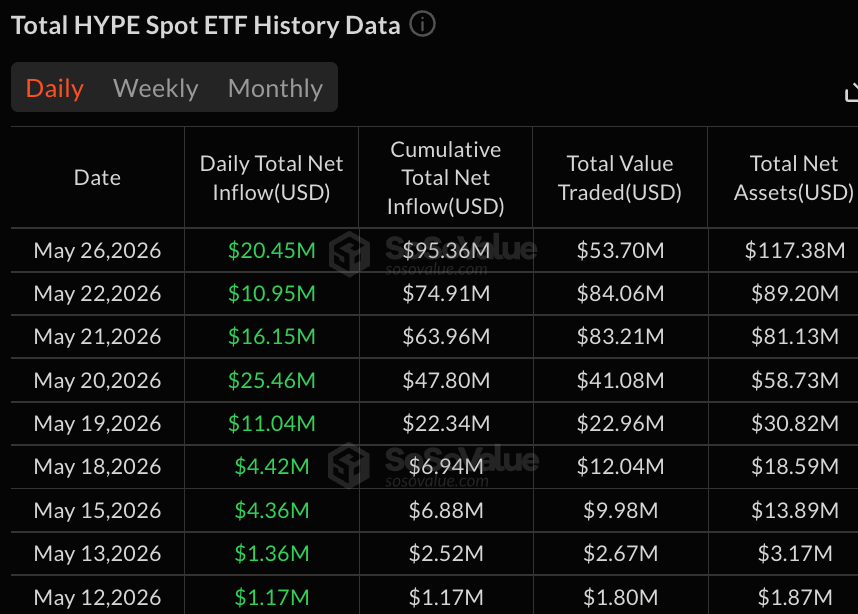The image size is (858, 614).
Task: Switch to the Monthly tab
Action: point(275,88)
